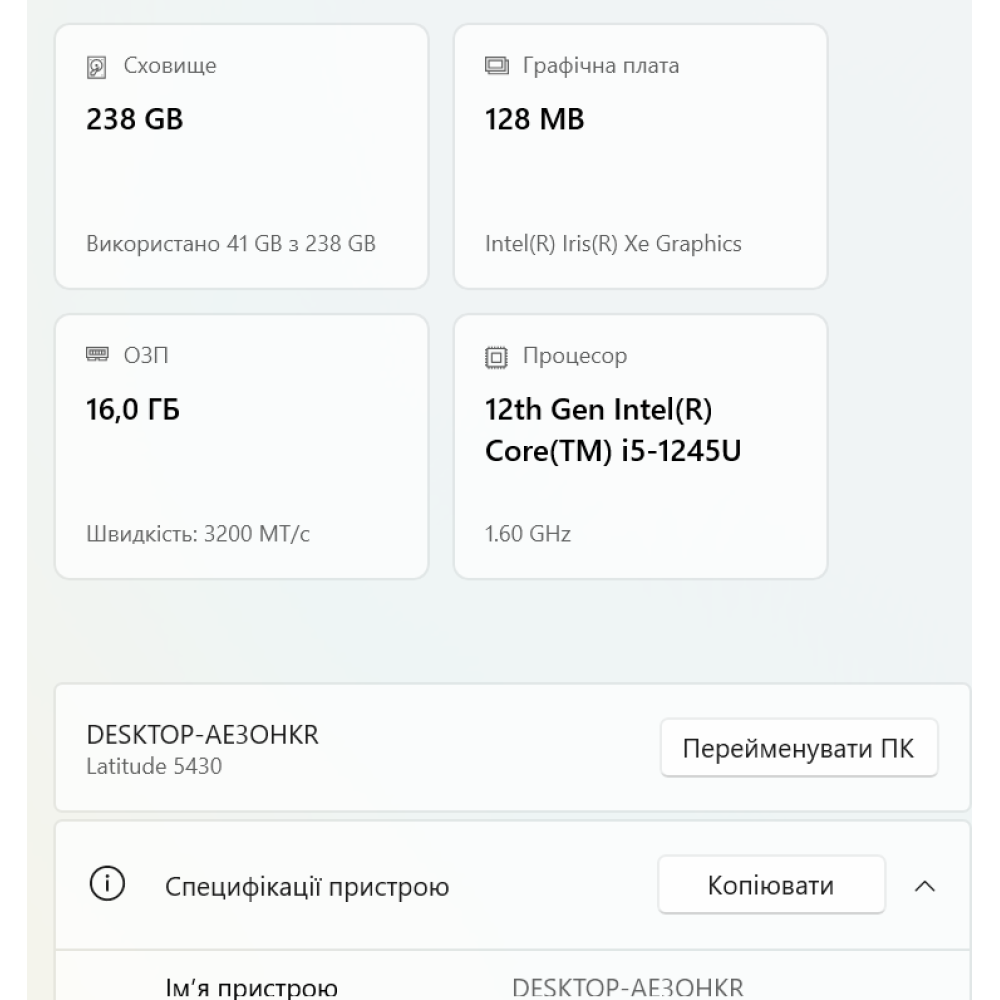Click the Копіювати button
This screenshot has width=1000, height=1000.
click(x=772, y=883)
